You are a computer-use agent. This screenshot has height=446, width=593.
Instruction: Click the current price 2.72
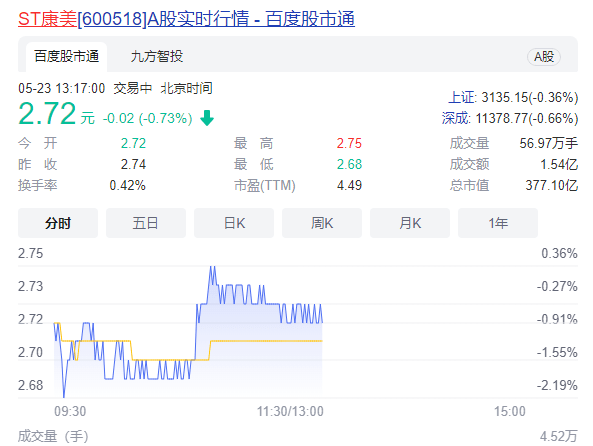tap(47, 113)
